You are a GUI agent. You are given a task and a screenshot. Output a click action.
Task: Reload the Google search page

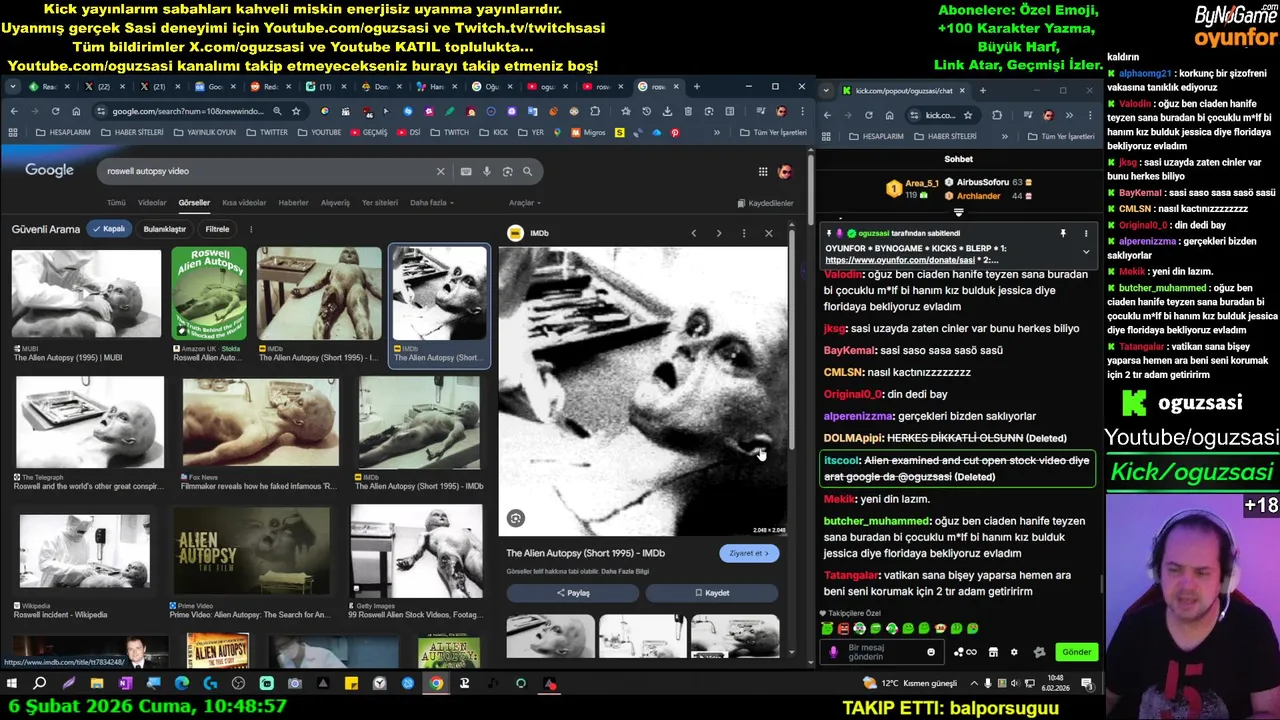(x=55, y=111)
